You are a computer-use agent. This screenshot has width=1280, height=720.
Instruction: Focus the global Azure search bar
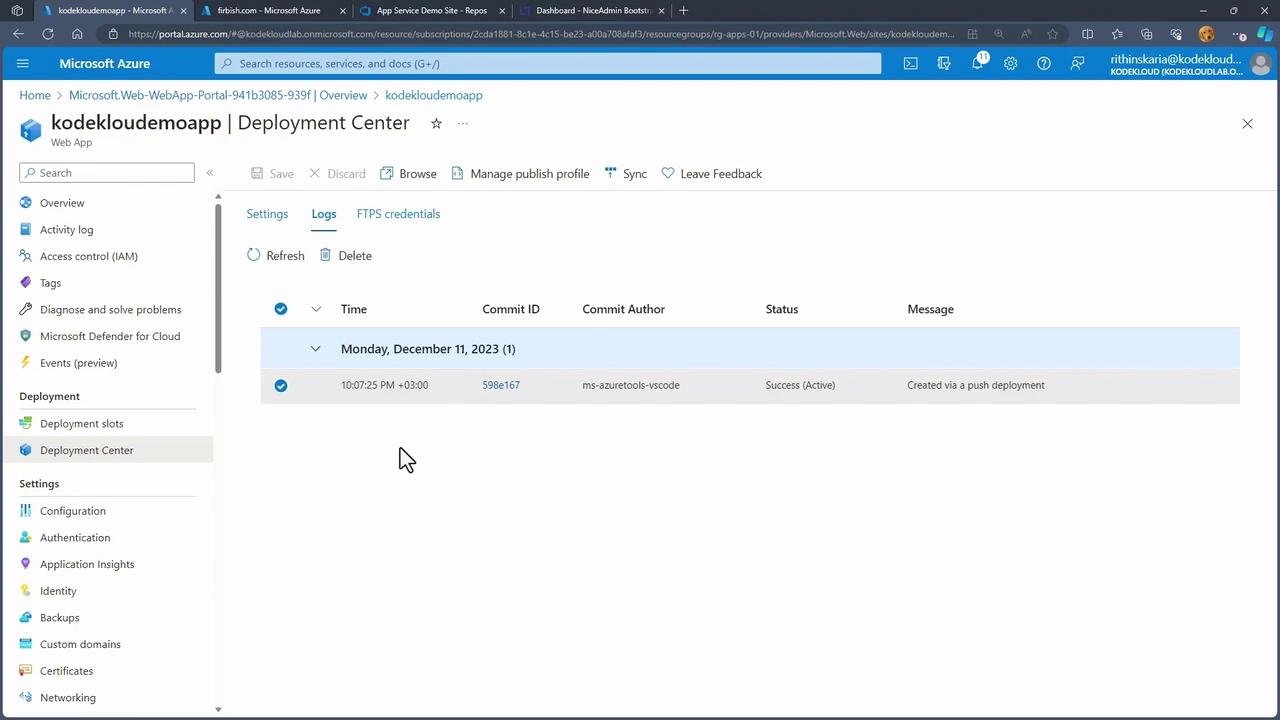548,63
